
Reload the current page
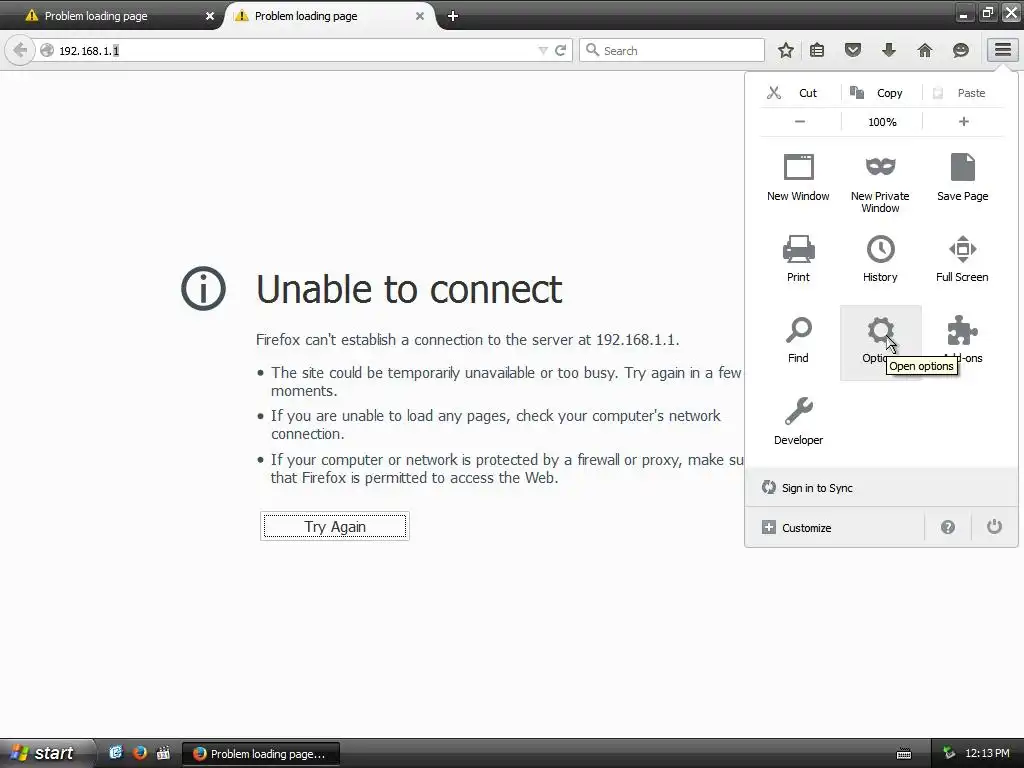point(560,50)
